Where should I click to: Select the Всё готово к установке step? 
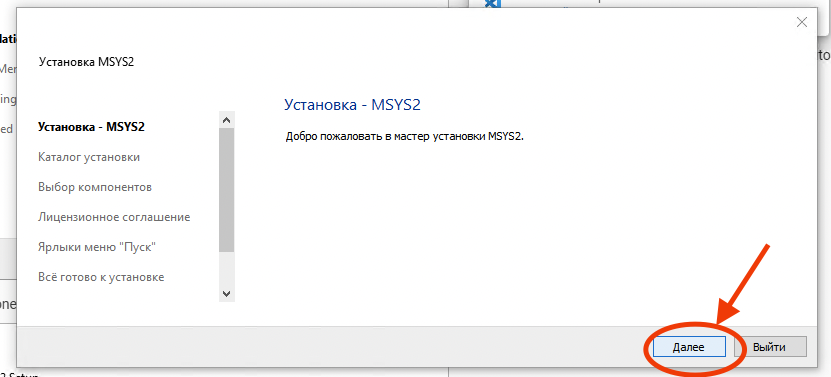point(101,277)
